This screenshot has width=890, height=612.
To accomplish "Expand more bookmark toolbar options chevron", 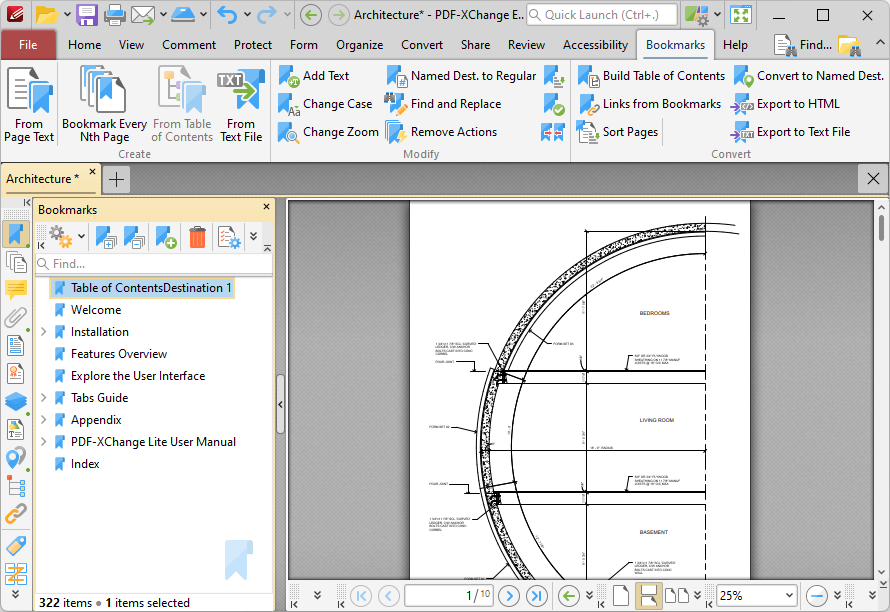I will [x=254, y=236].
